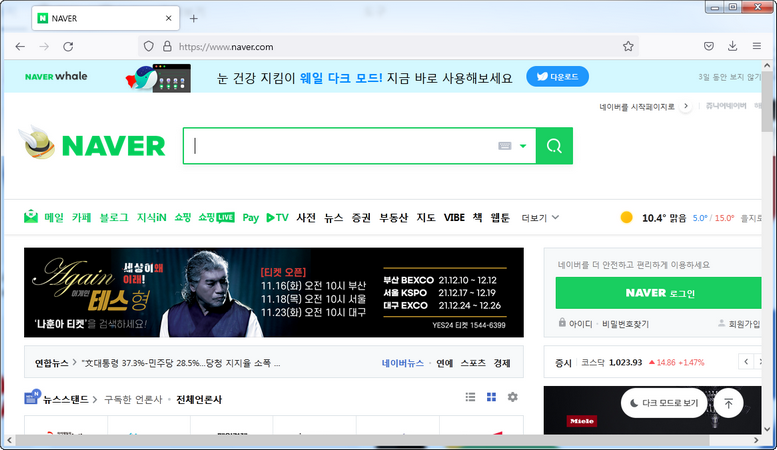The width and height of the screenshot is (777, 450).
Task: Click the green search magnifier button
Action: (x=554, y=146)
